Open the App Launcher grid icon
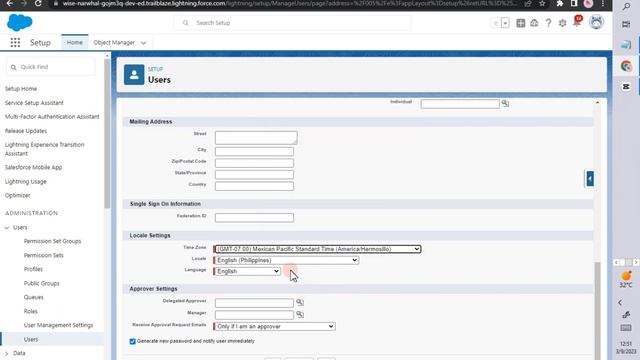640x360 pixels. point(15,42)
